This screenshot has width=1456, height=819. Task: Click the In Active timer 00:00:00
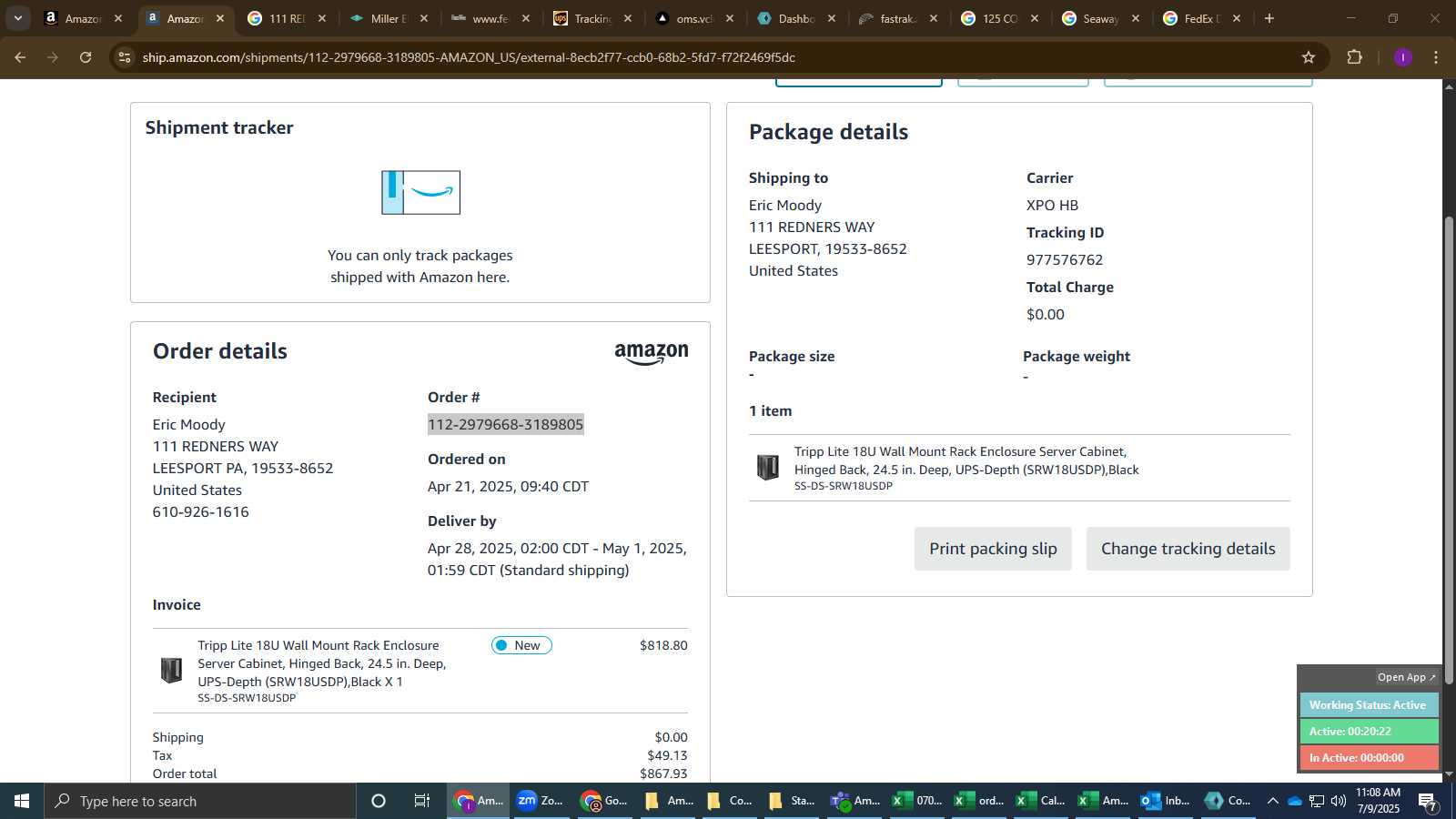click(x=1369, y=757)
